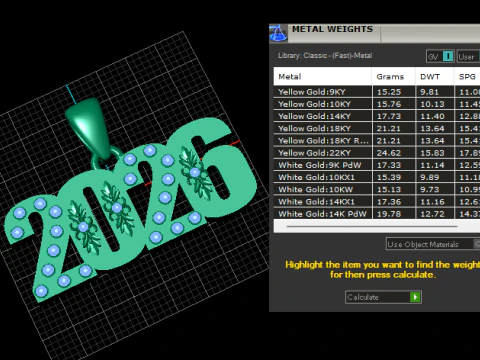
Task: Select the Yellow Gold:14KY row
Action: [377, 116]
